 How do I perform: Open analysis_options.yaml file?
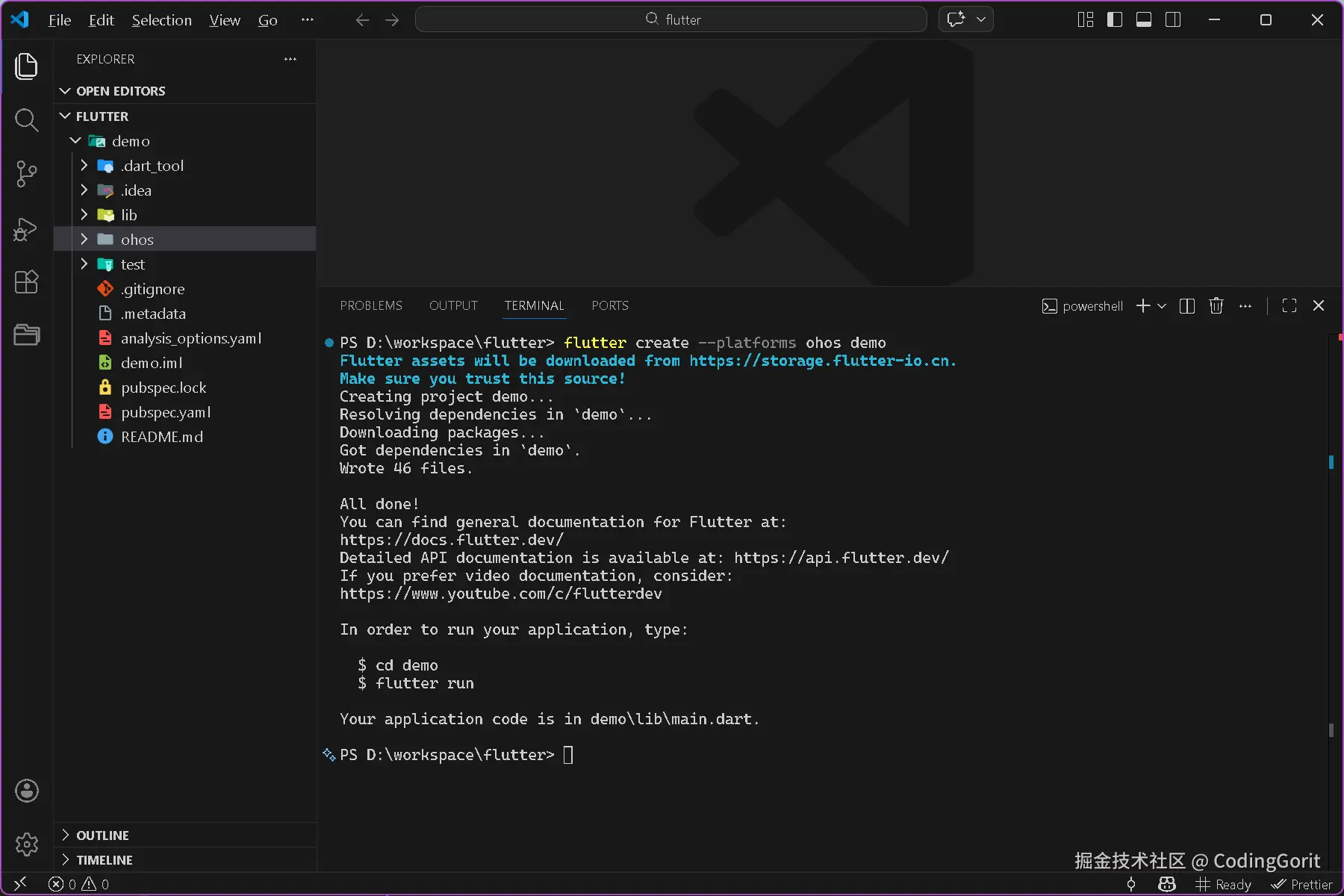point(187,338)
